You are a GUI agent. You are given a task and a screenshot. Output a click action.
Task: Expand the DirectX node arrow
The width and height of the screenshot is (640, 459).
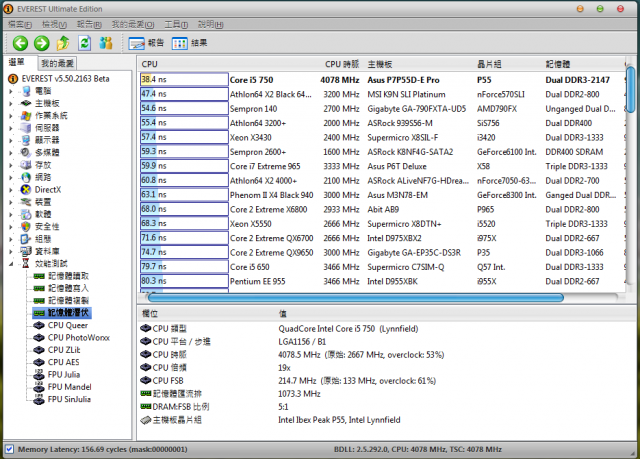(x=11, y=190)
